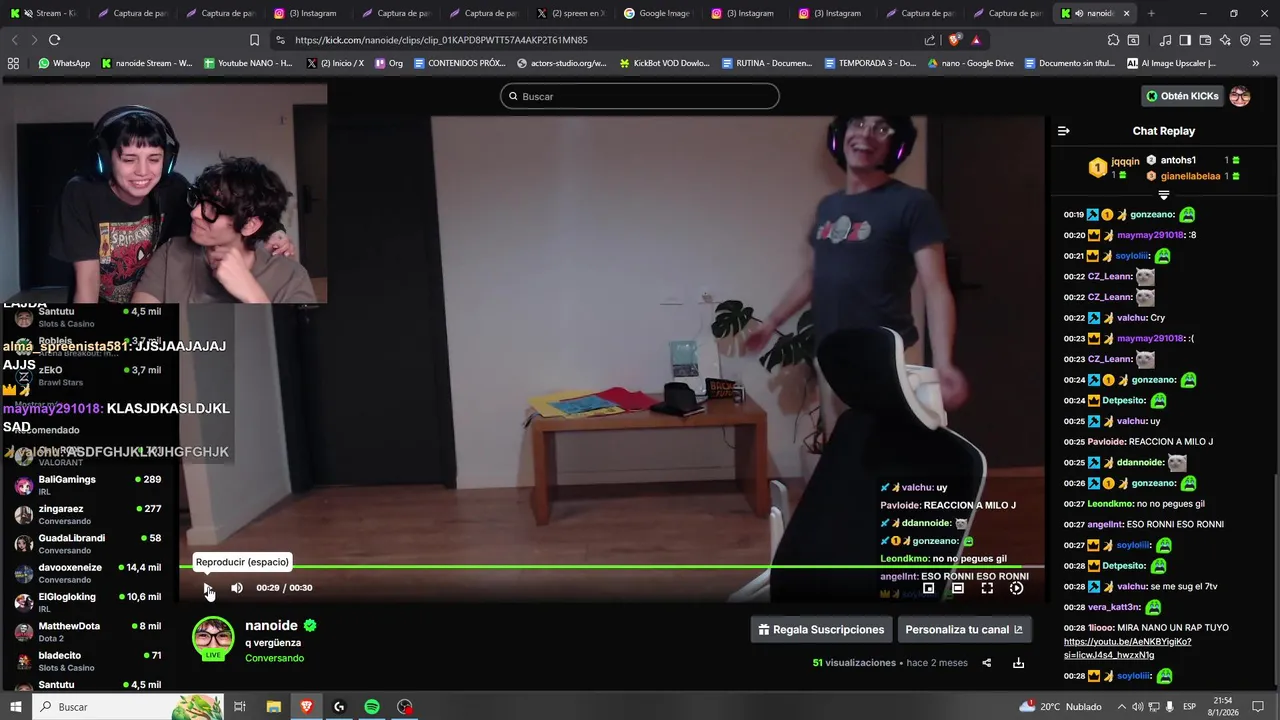Viewport: 1280px width, 720px height.
Task: Open the weather widget showing 20°C Nublado
Action: (1059, 707)
